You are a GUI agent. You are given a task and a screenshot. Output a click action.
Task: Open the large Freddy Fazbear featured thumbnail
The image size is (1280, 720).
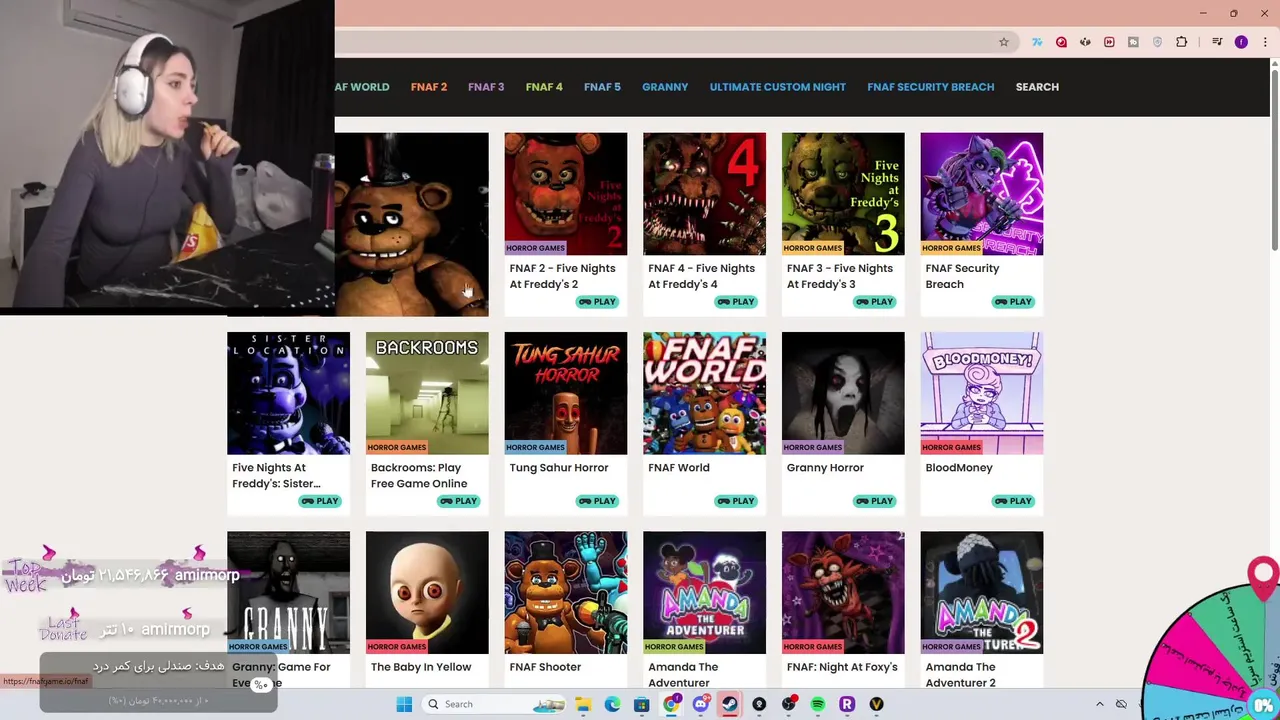point(412,224)
